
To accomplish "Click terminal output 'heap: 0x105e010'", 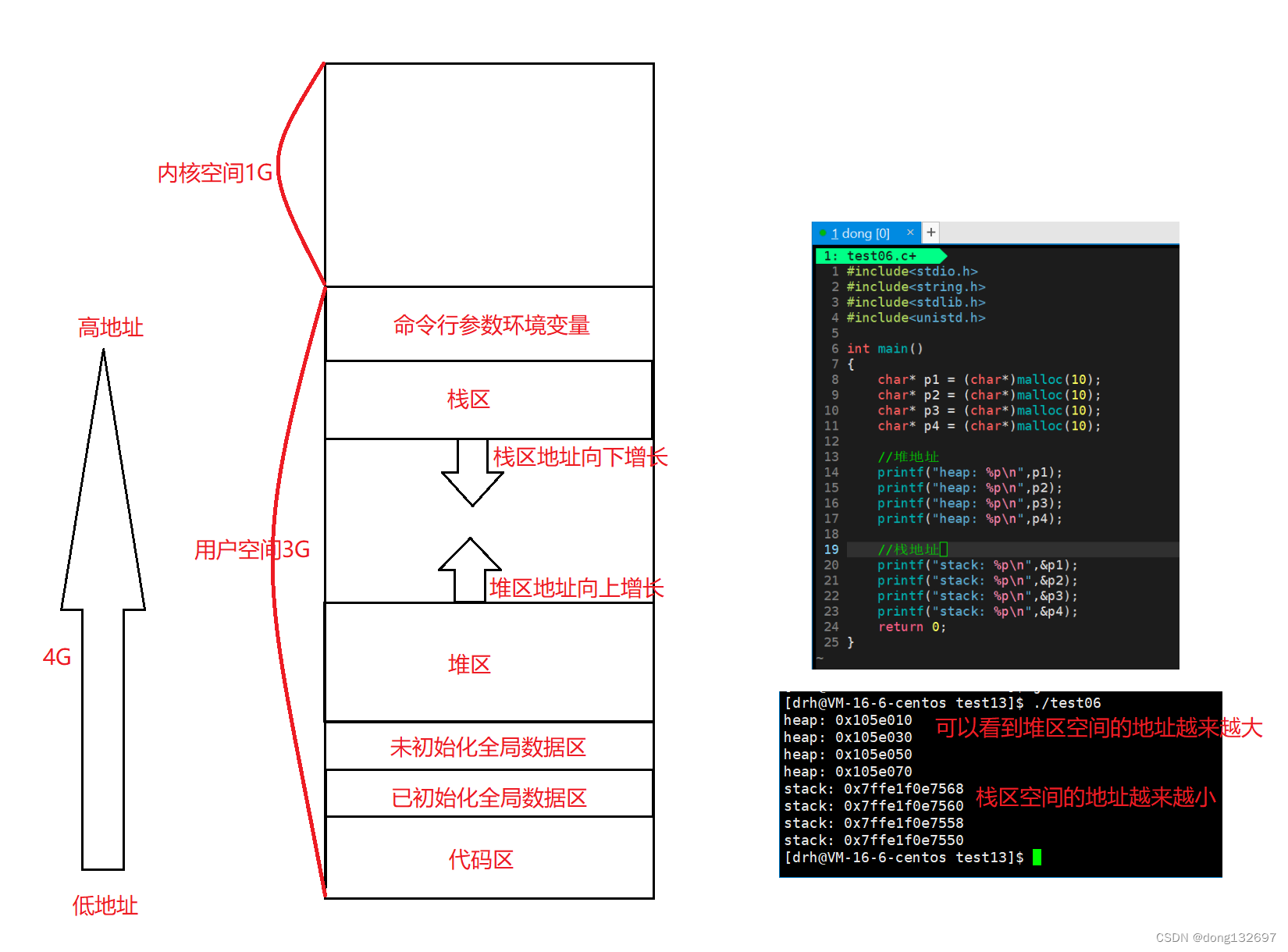I will [848, 720].
